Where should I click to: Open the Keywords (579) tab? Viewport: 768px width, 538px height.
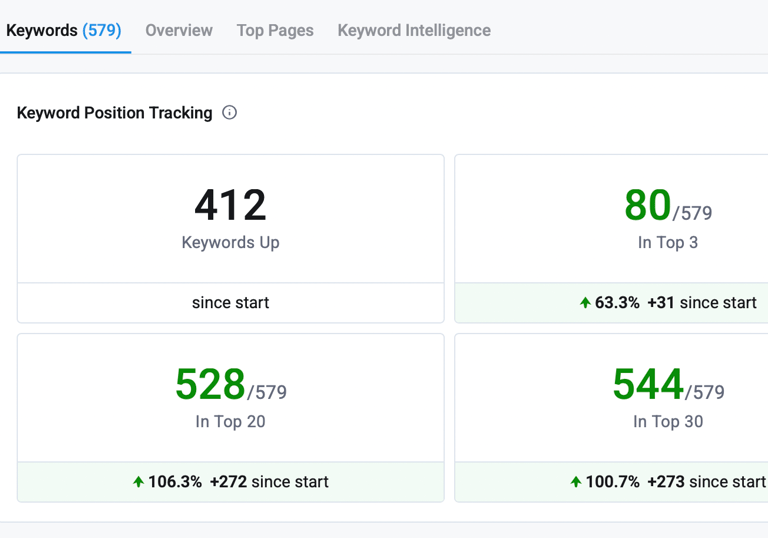(64, 30)
